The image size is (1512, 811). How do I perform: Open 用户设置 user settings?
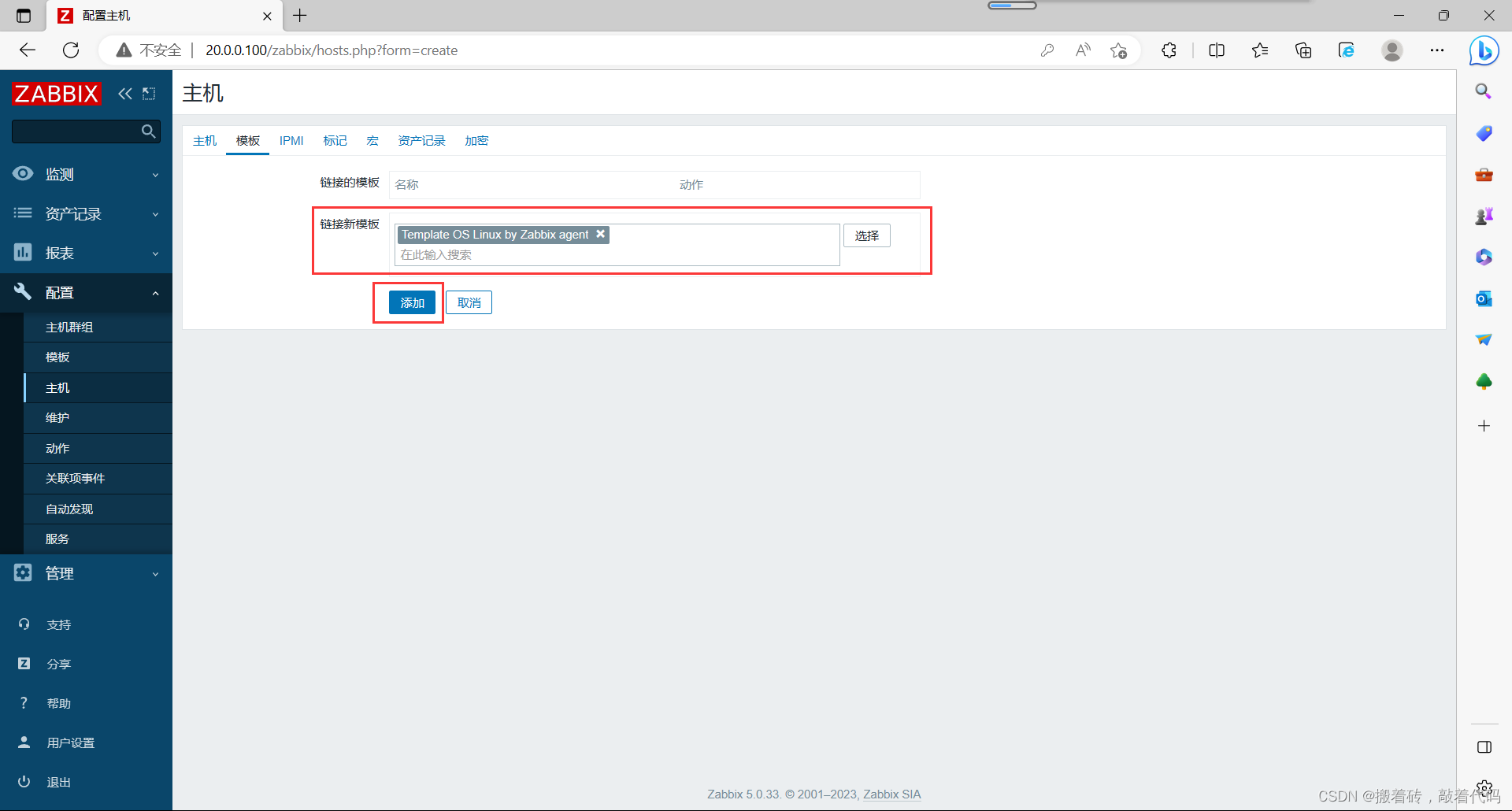point(71,742)
